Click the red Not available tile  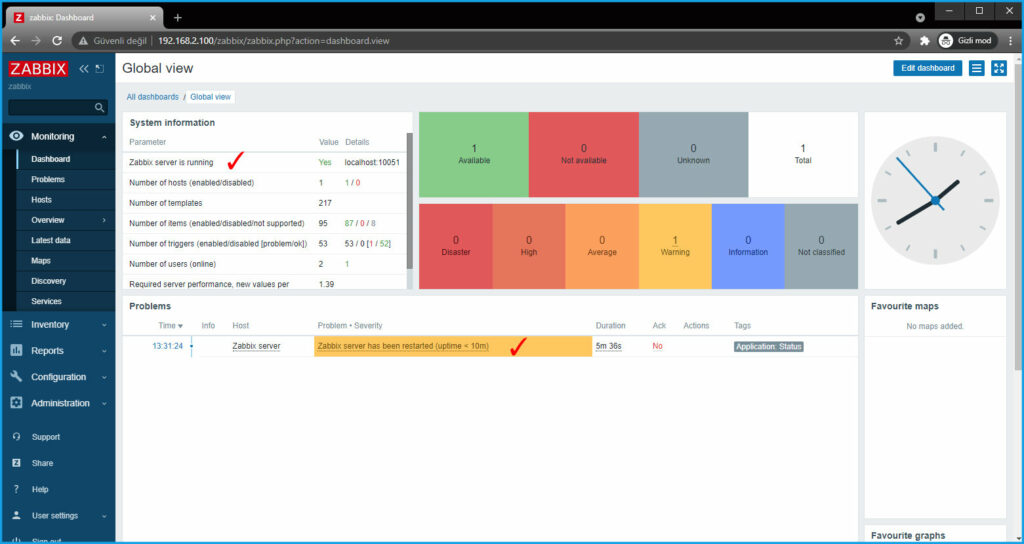tap(584, 155)
